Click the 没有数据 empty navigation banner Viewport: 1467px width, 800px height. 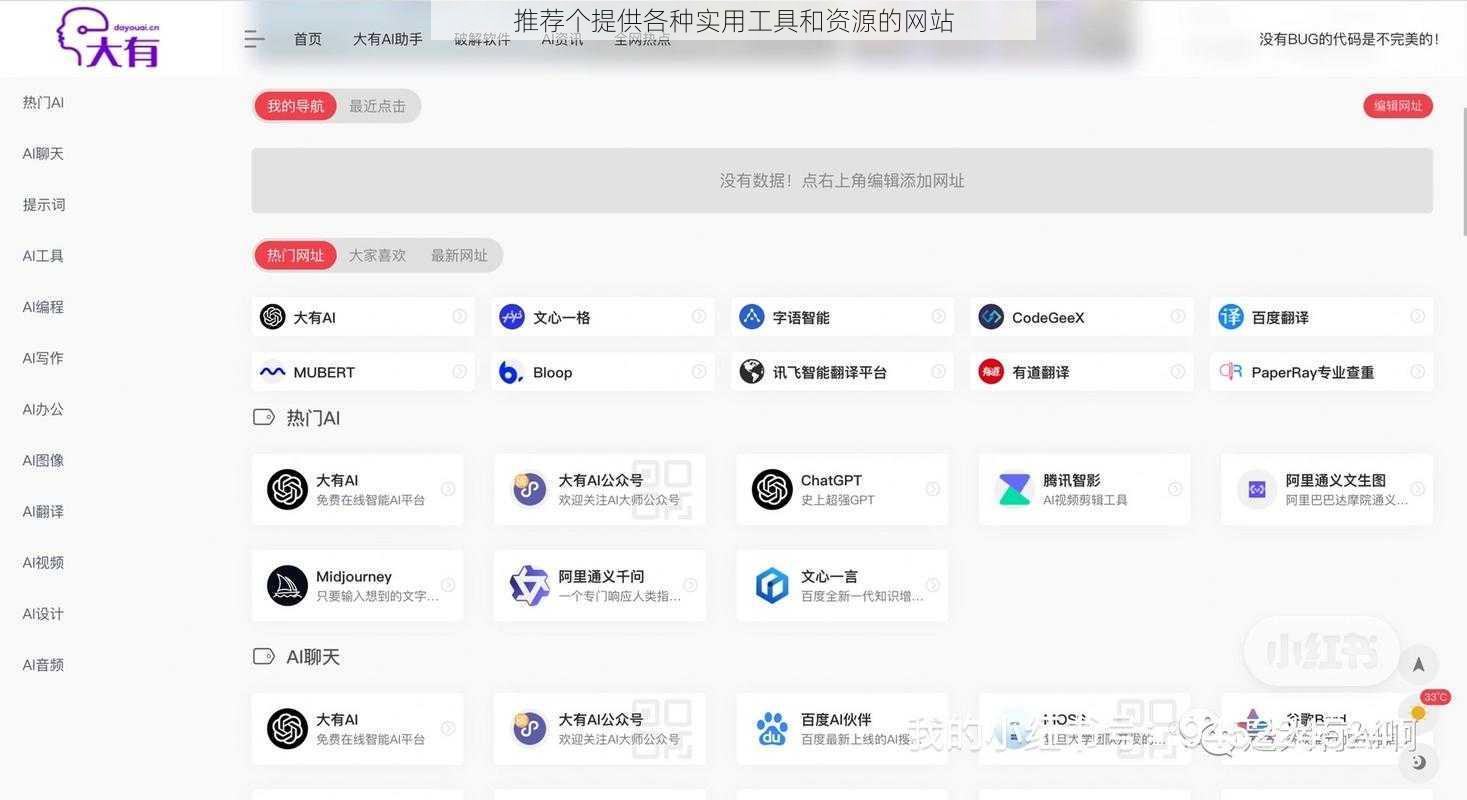click(x=842, y=180)
